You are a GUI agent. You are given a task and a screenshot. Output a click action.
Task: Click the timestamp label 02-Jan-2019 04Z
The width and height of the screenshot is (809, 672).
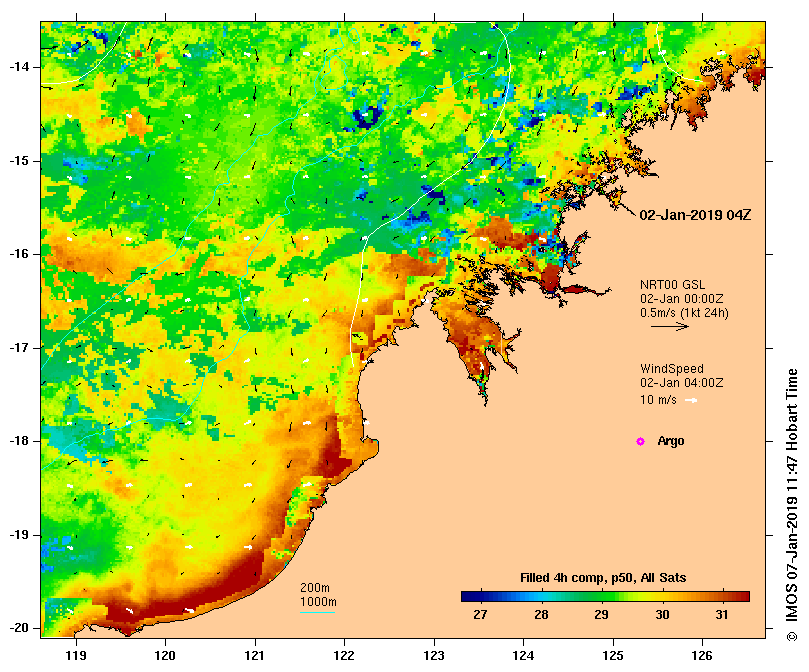click(695, 215)
